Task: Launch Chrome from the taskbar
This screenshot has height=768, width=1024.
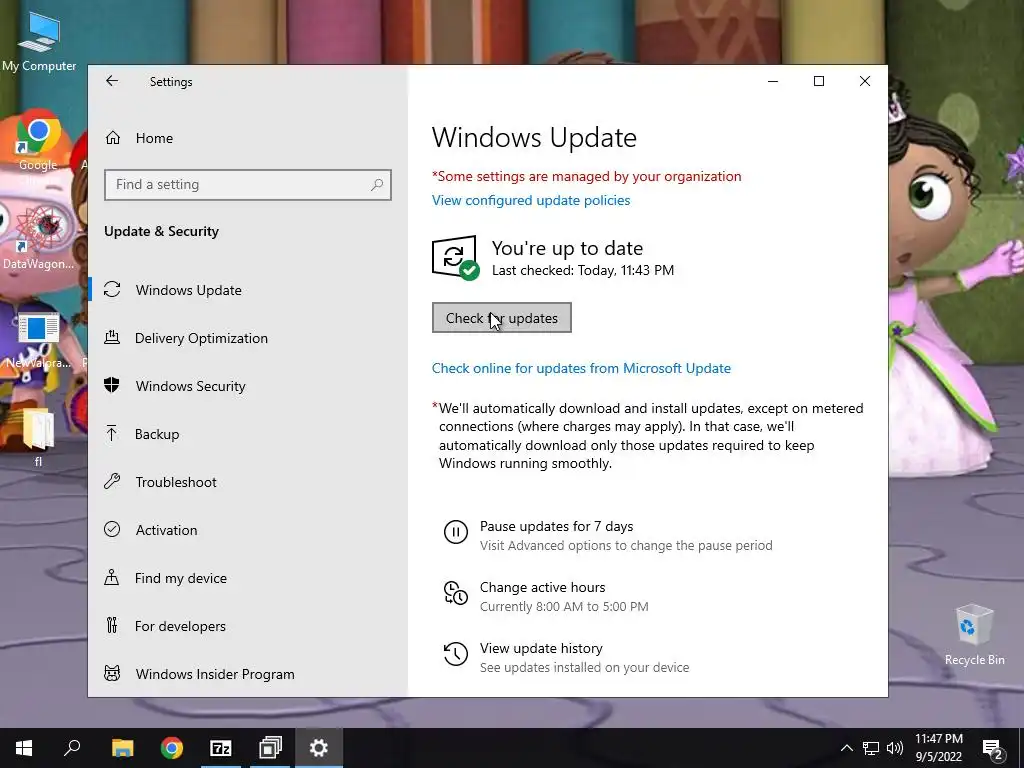Action: (x=172, y=748)
